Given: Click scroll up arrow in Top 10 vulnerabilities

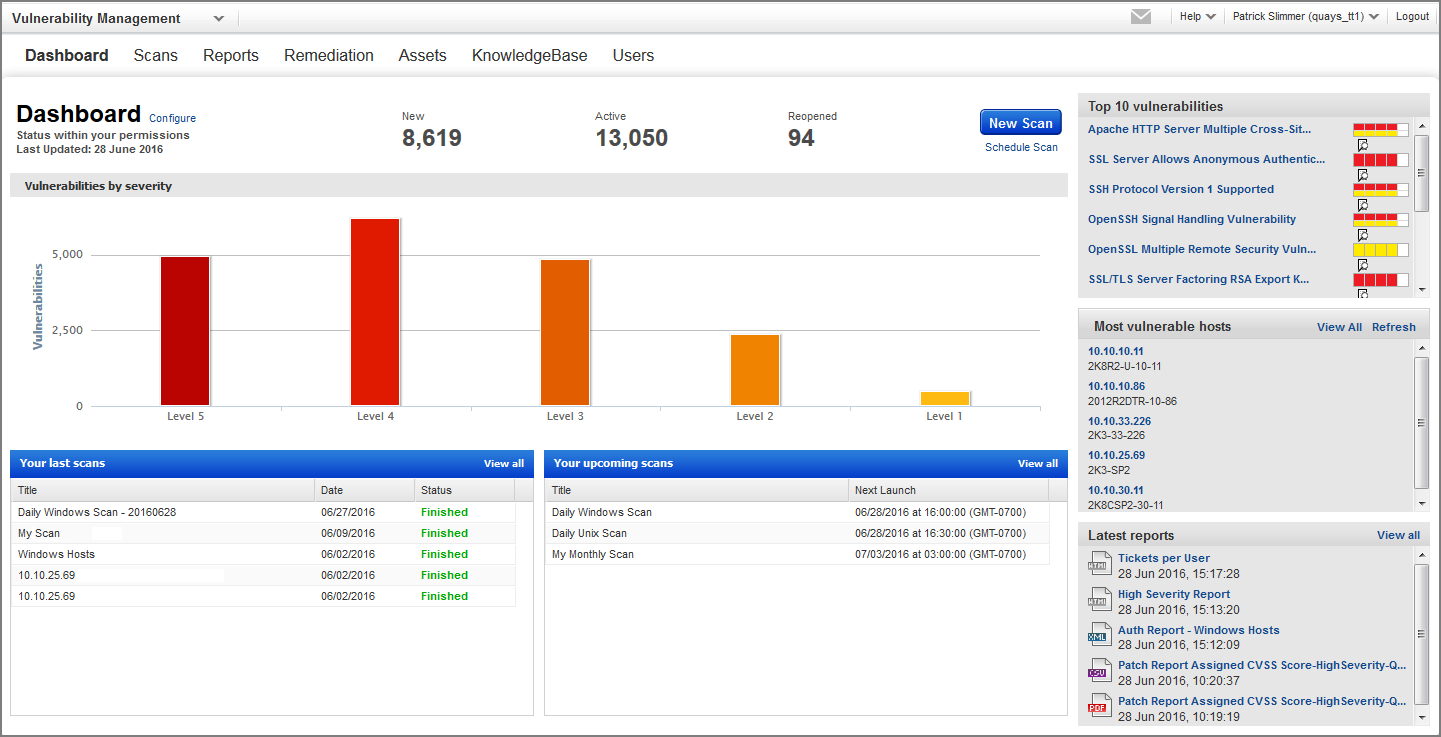Looking at the screenshot, I should tap(1422, 126).
